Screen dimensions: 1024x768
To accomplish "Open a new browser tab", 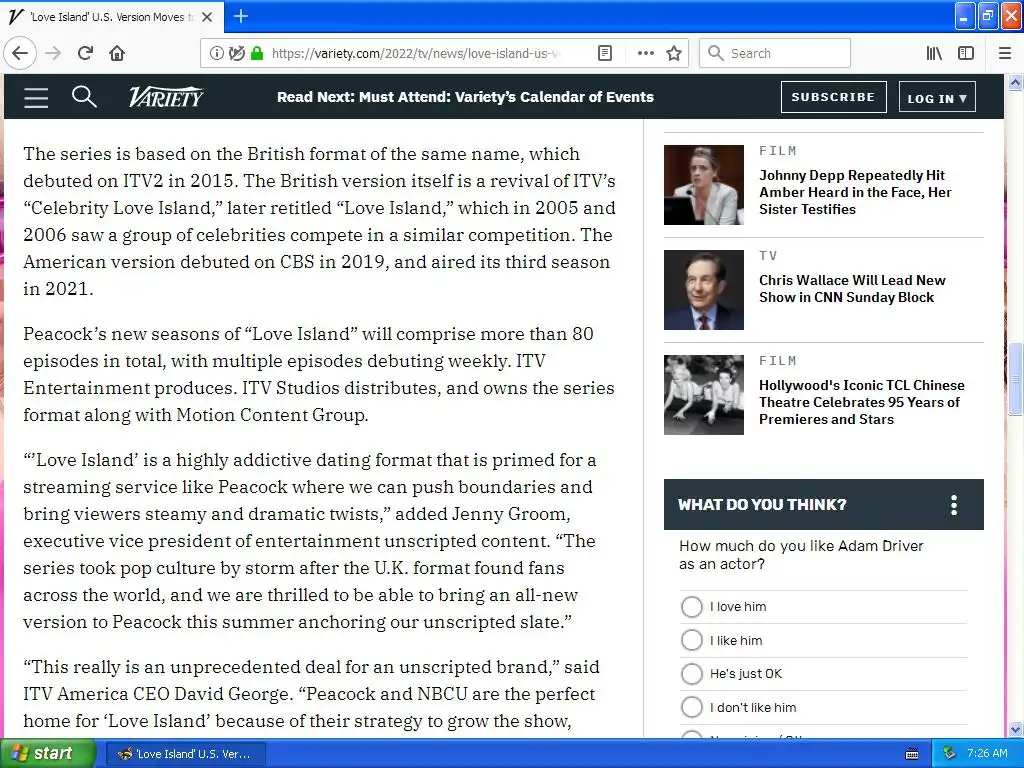I will (241, 16).
